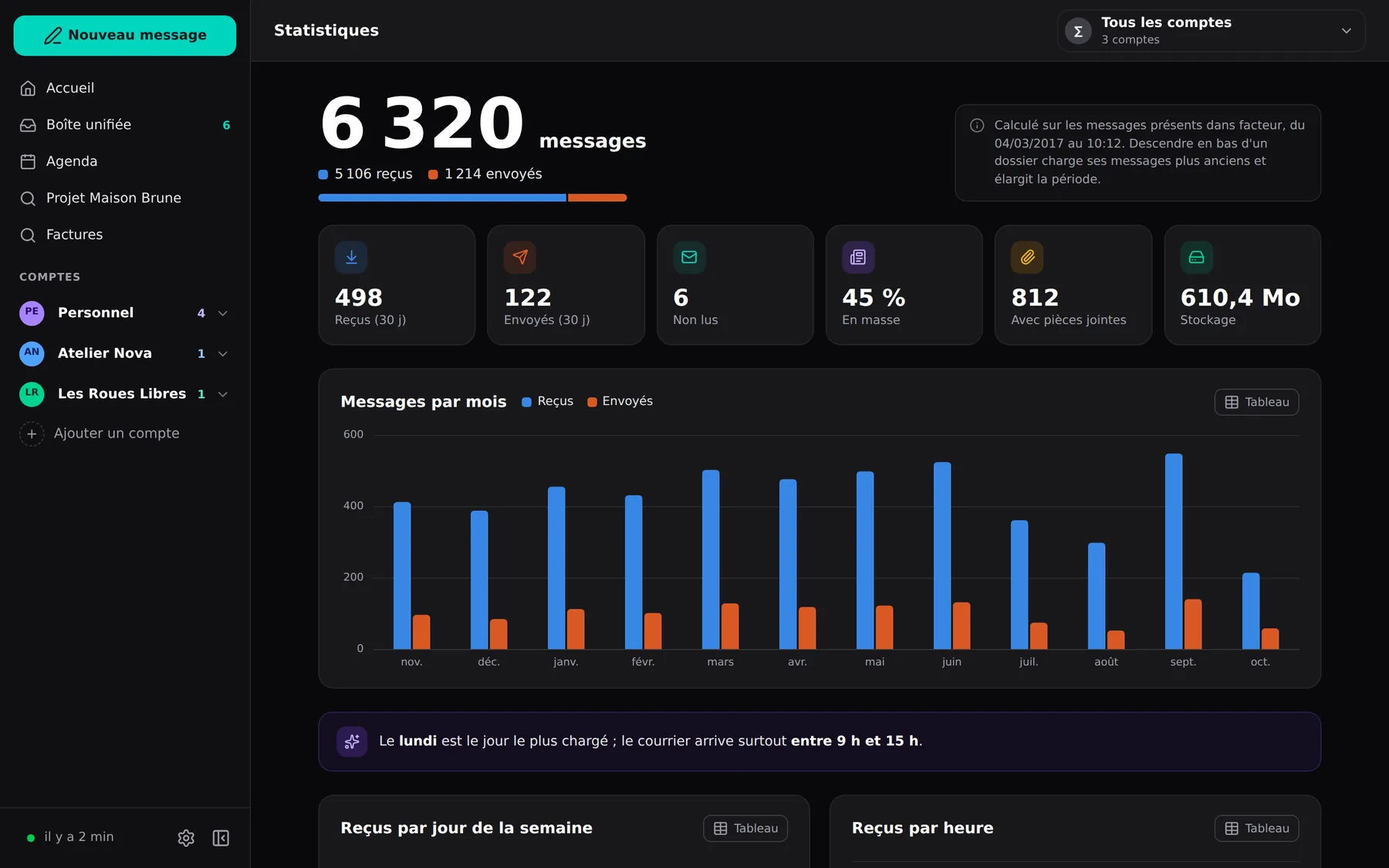The image size is (1389, 868).
Task: Expand the Atelier Nova account chevron
Action: click(x=223, y=353)
